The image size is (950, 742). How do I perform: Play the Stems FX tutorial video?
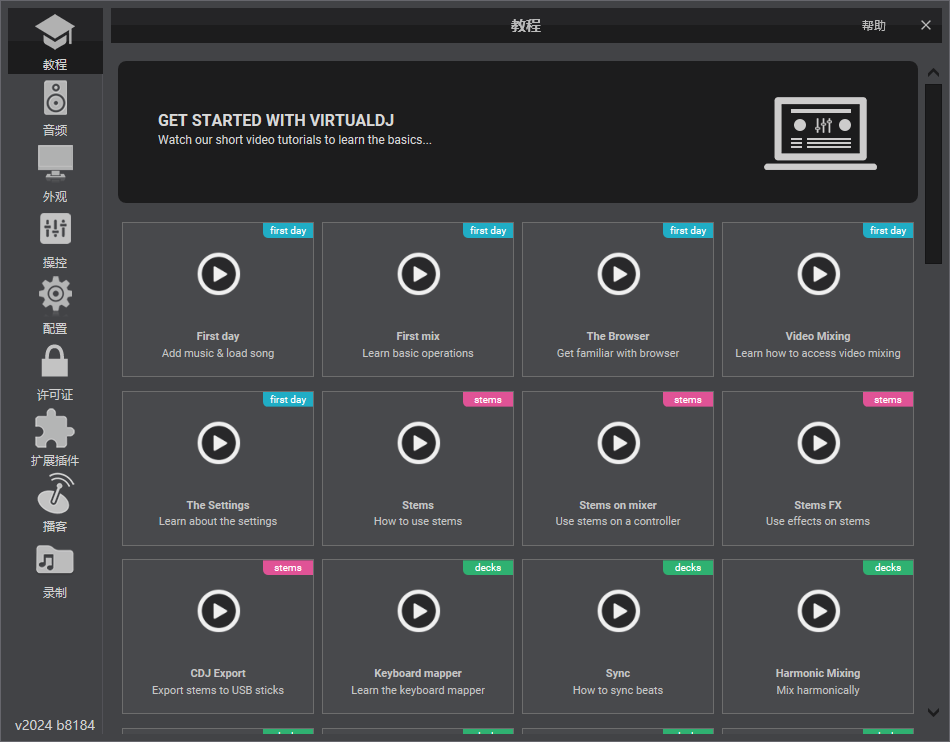(x=819, y=443)
